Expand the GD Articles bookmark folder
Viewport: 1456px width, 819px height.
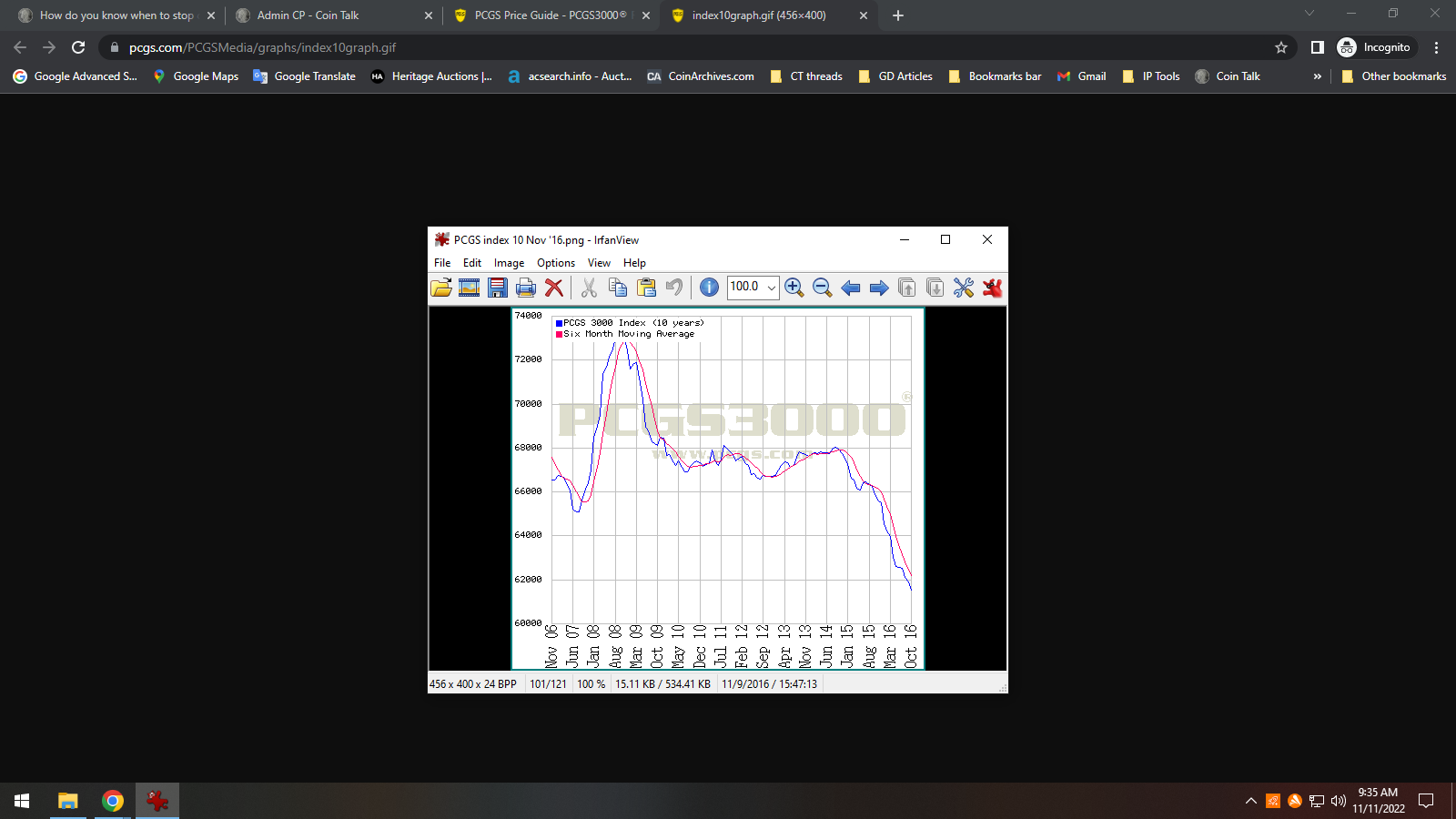(x=895, y=76)
